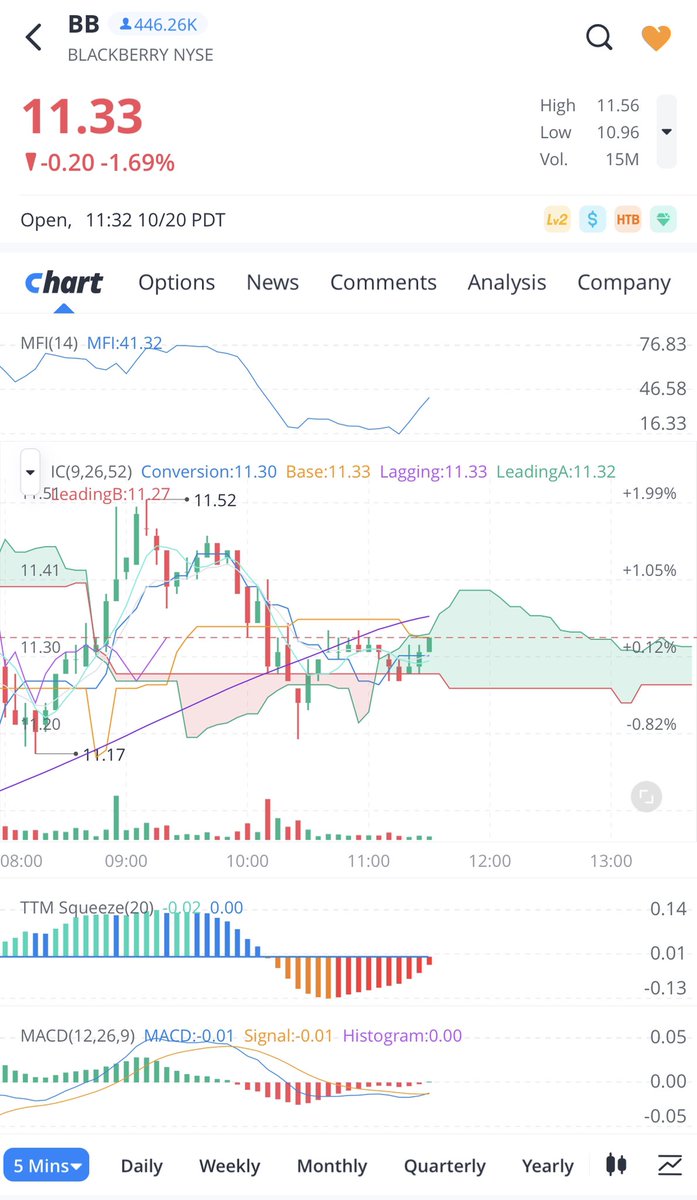Image resolution: width=697 pixels, height=1200 pixels.
Task: Tap the Lagging:11.33 legend value
Action: 433,472
